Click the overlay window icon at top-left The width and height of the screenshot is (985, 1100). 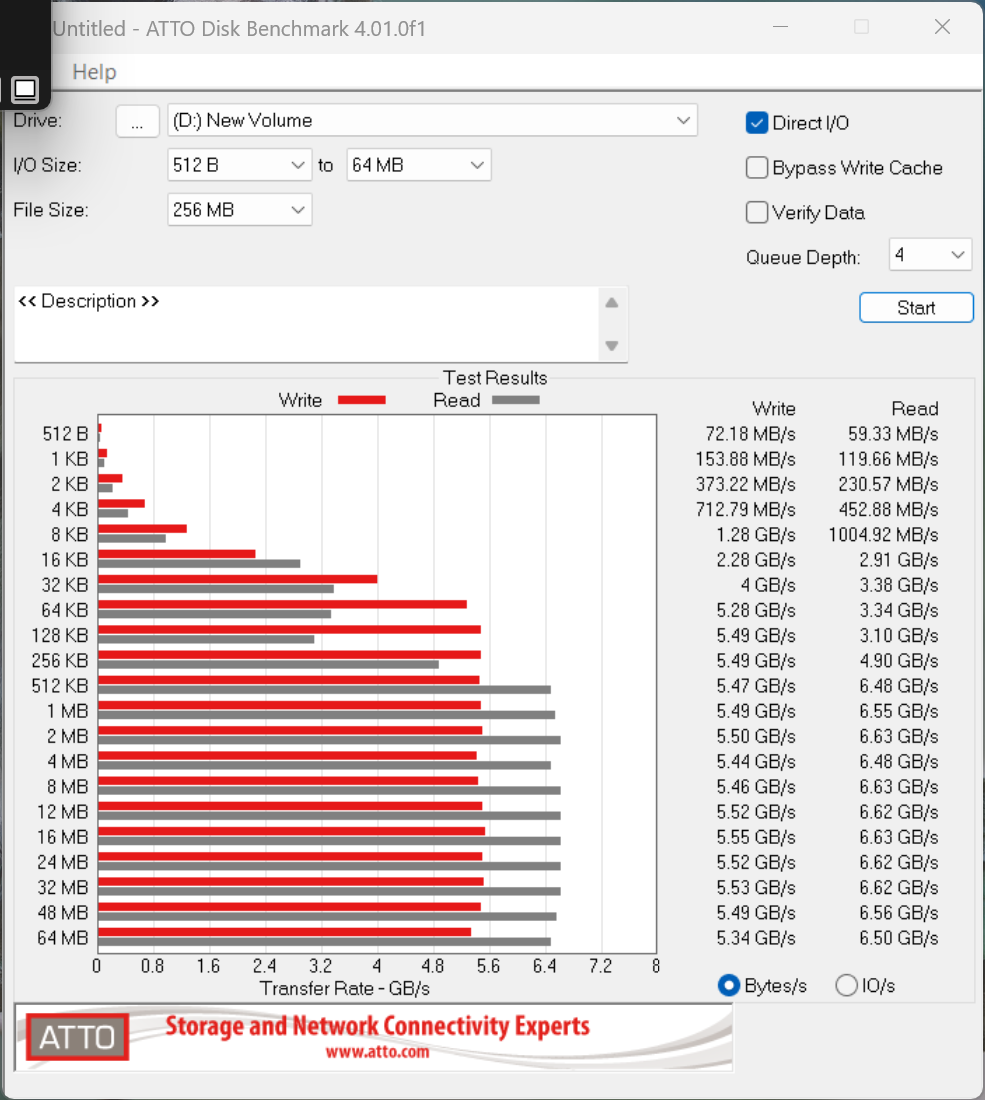point(25,88)
